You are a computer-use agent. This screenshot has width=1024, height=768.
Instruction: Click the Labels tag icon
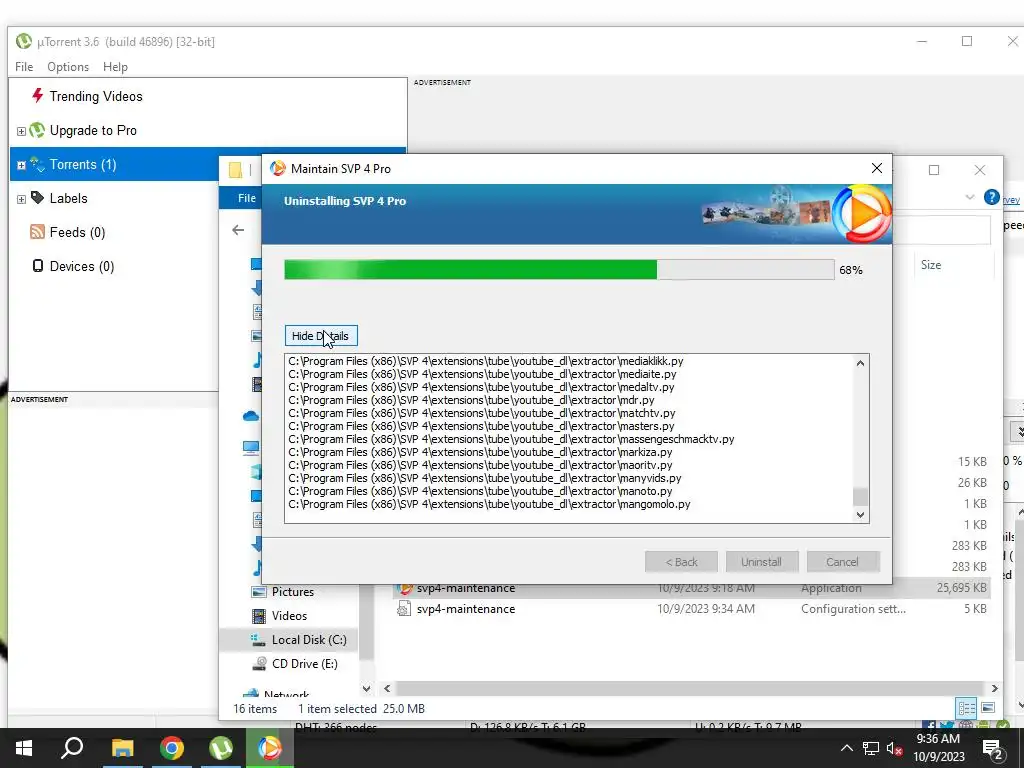pyautogui.click(x=37, y=198)
